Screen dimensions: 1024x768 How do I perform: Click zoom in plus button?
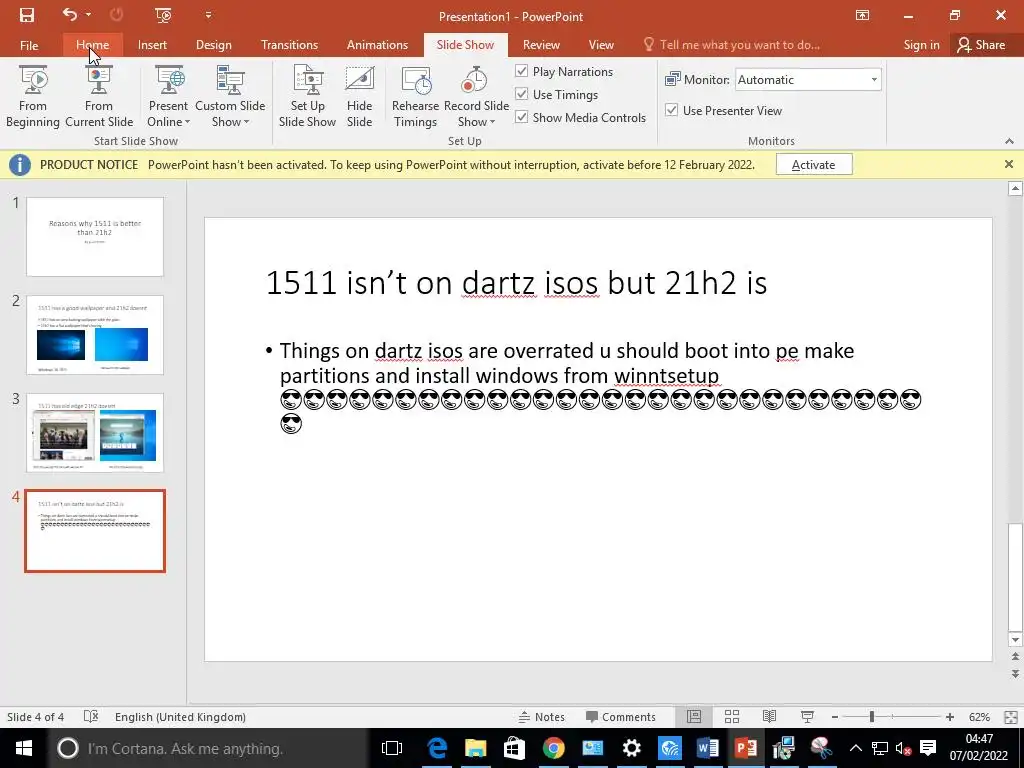950,716
